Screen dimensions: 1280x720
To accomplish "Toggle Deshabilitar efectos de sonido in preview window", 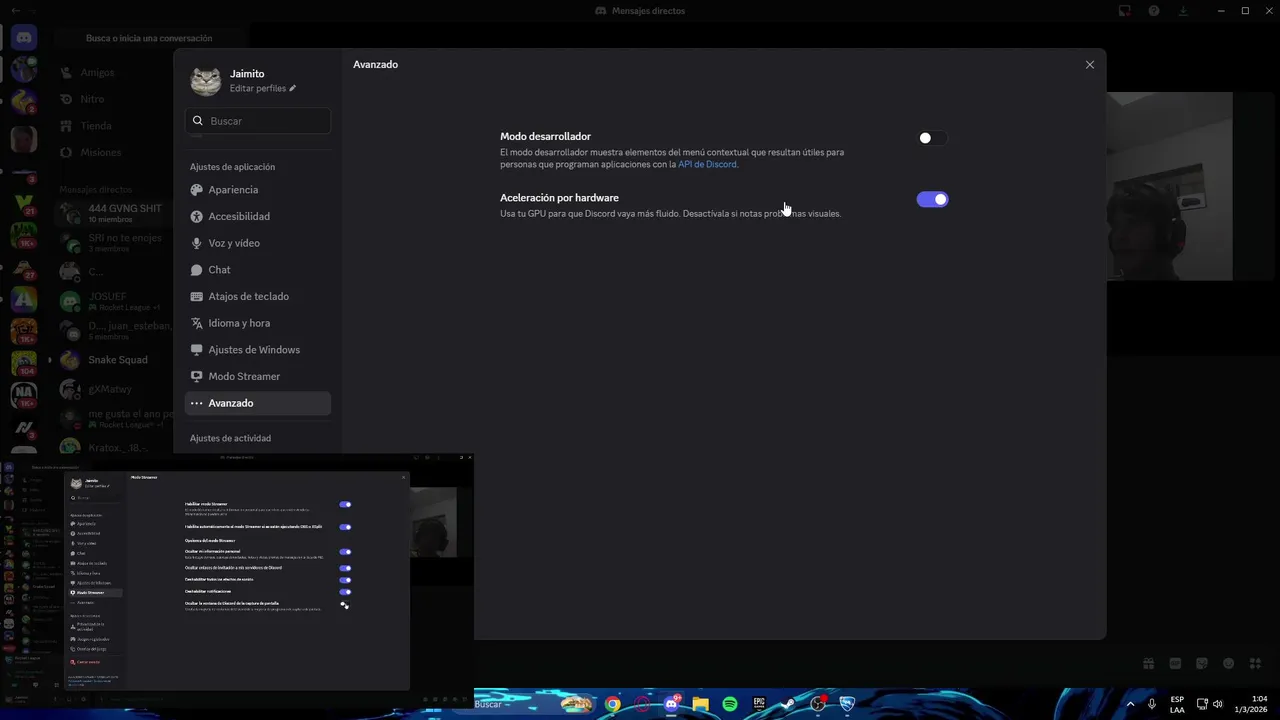I will point(345,580).
